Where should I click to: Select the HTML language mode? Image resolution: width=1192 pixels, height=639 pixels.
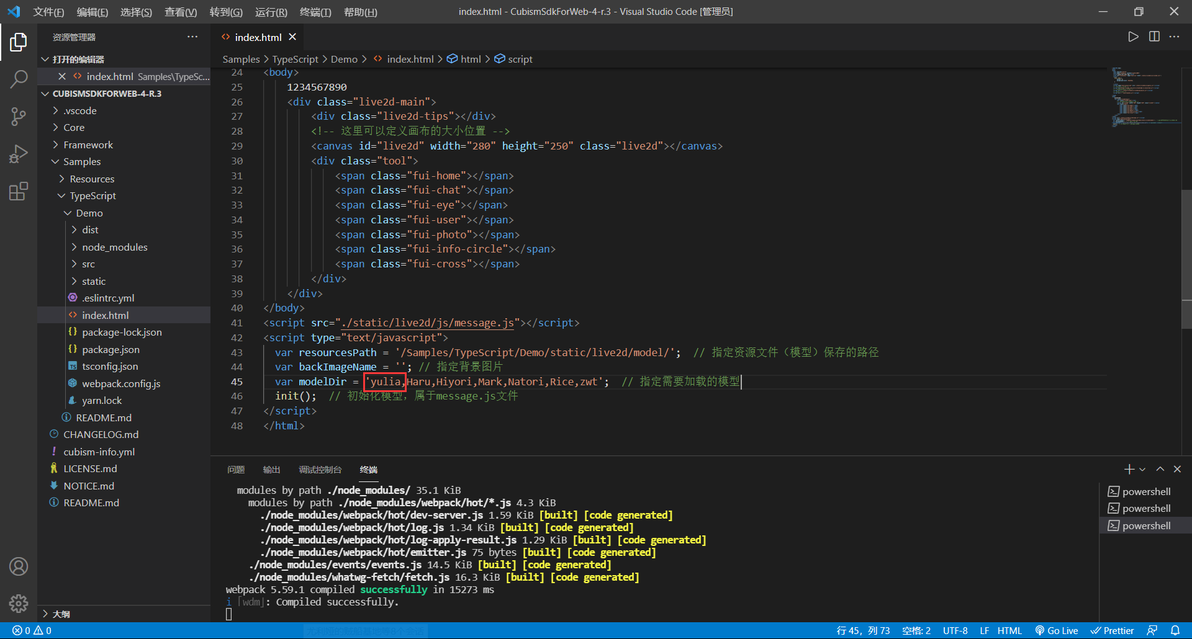coord(1010,631)
